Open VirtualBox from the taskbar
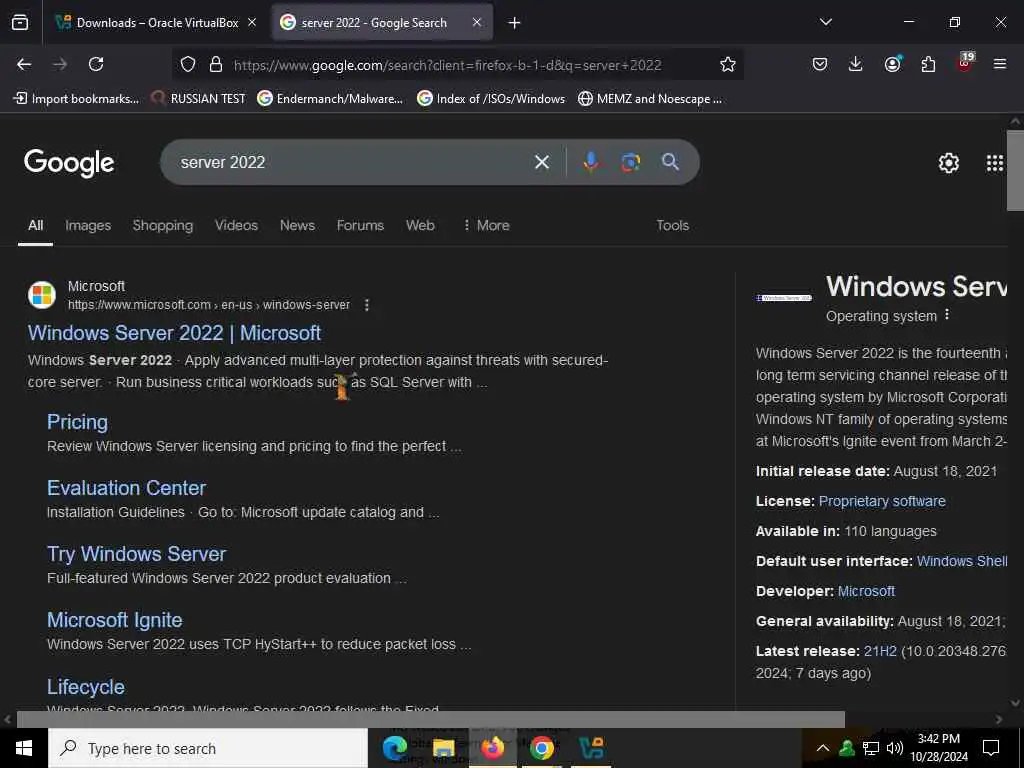The height and width of the screenshot is (768, 1024). (x=591, y=748)
